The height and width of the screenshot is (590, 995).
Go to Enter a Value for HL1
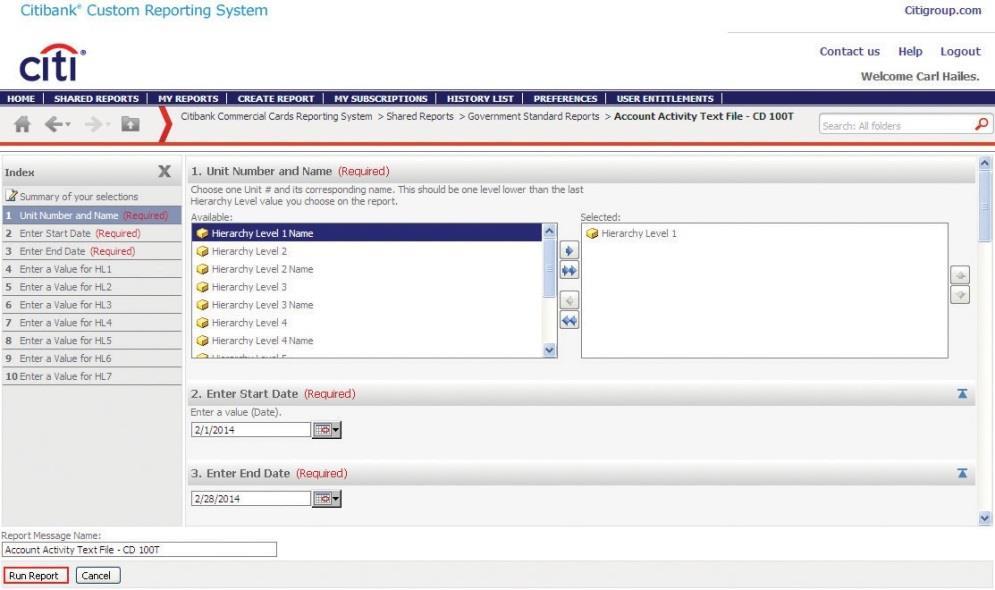pyautogui.click(x=92, y=268)
